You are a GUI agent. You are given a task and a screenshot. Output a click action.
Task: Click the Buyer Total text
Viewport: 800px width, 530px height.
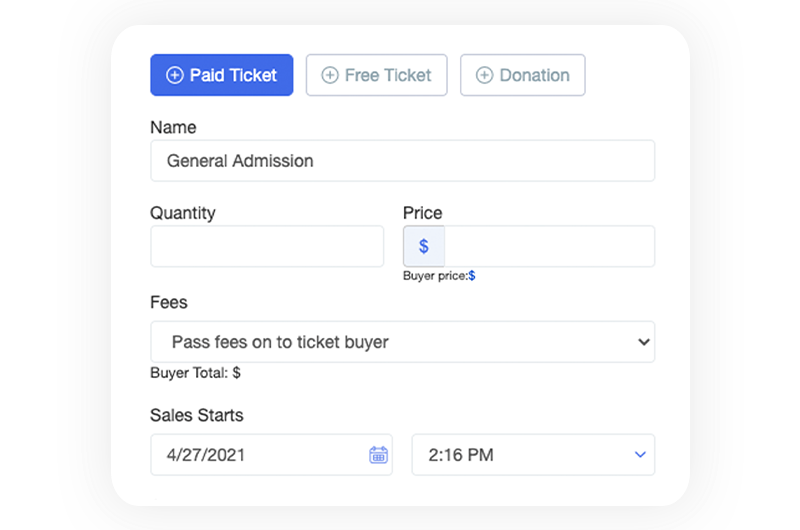(195, 373)
